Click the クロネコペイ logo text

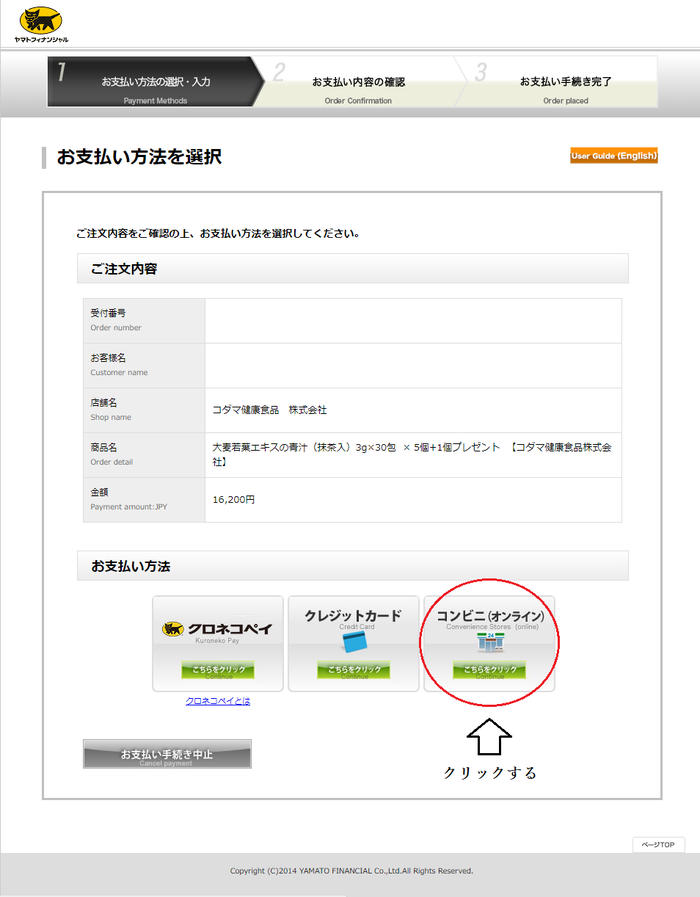230,629
